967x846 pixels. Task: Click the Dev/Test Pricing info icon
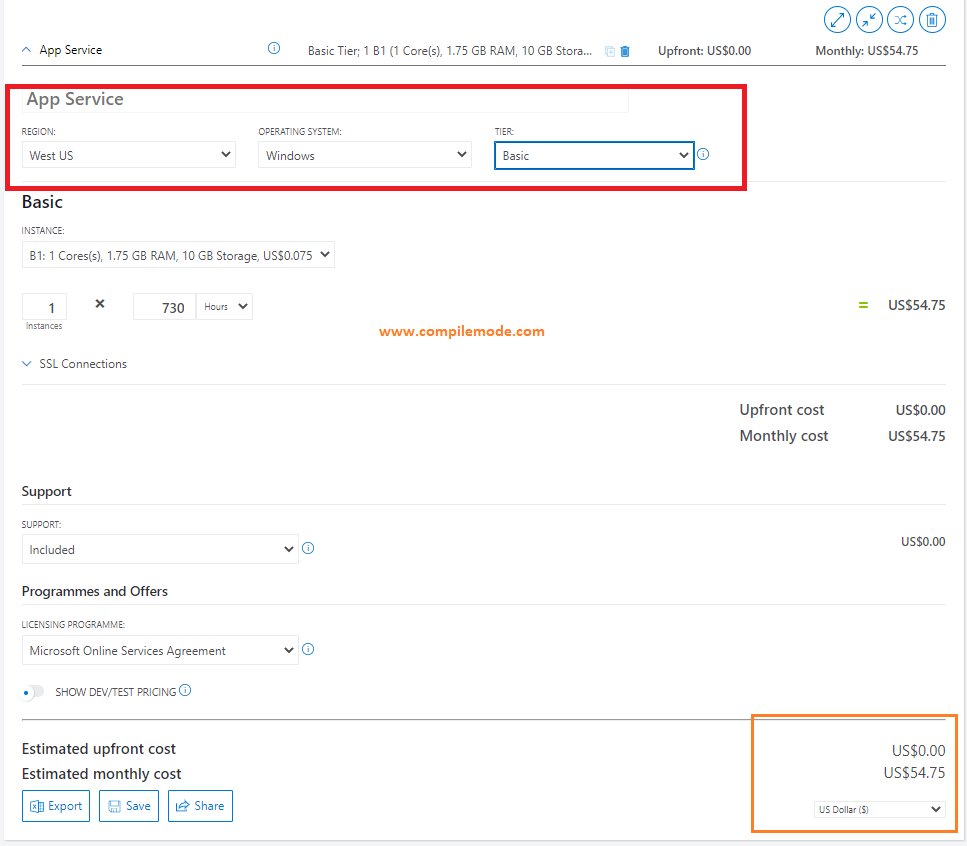tap(185, 690)
